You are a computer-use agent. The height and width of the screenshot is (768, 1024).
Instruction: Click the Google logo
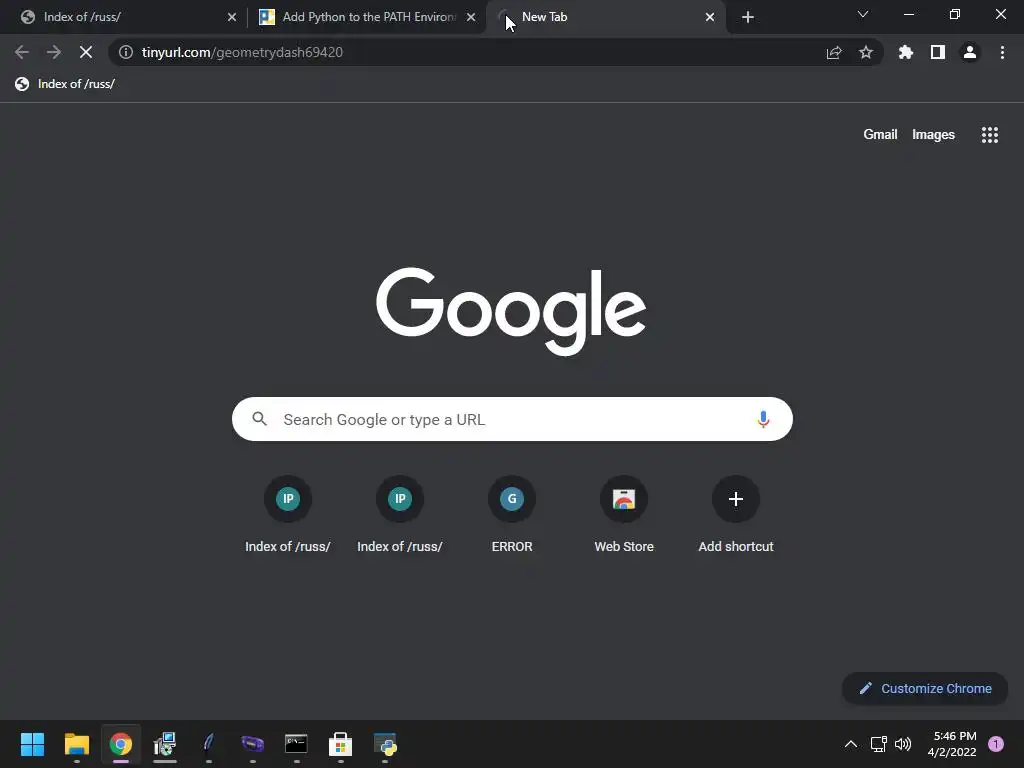[x=511, y=311]
